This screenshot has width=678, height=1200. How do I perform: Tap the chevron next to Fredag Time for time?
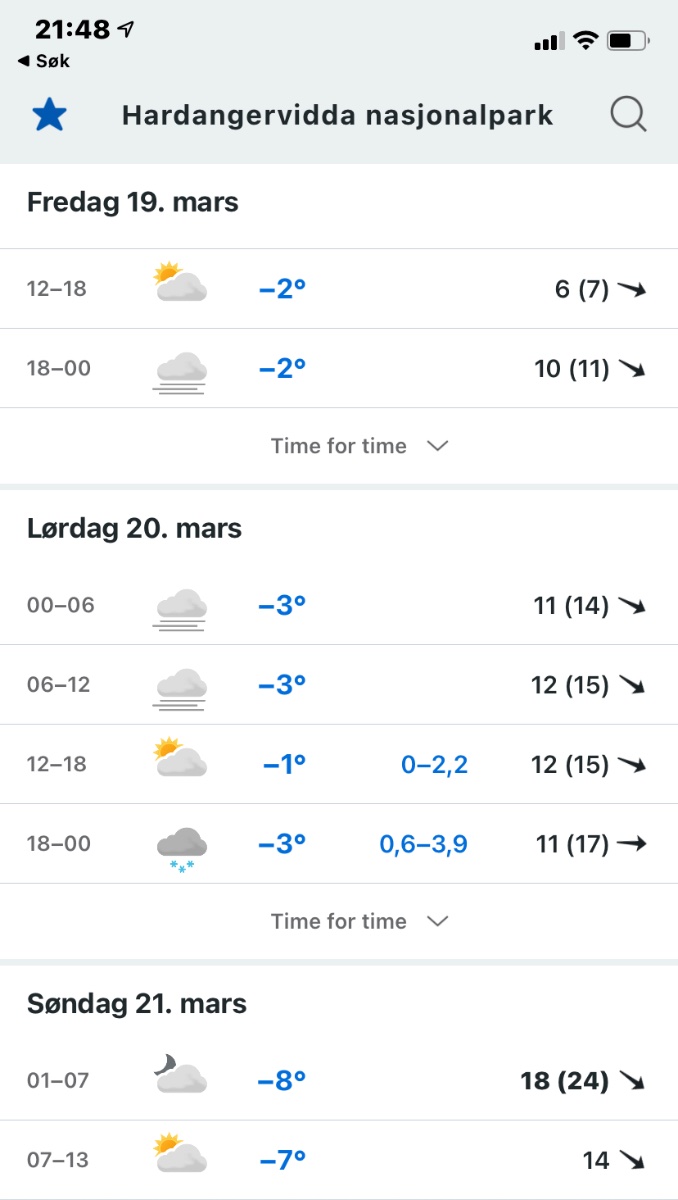pyautogui.click(x=437, y=446)
